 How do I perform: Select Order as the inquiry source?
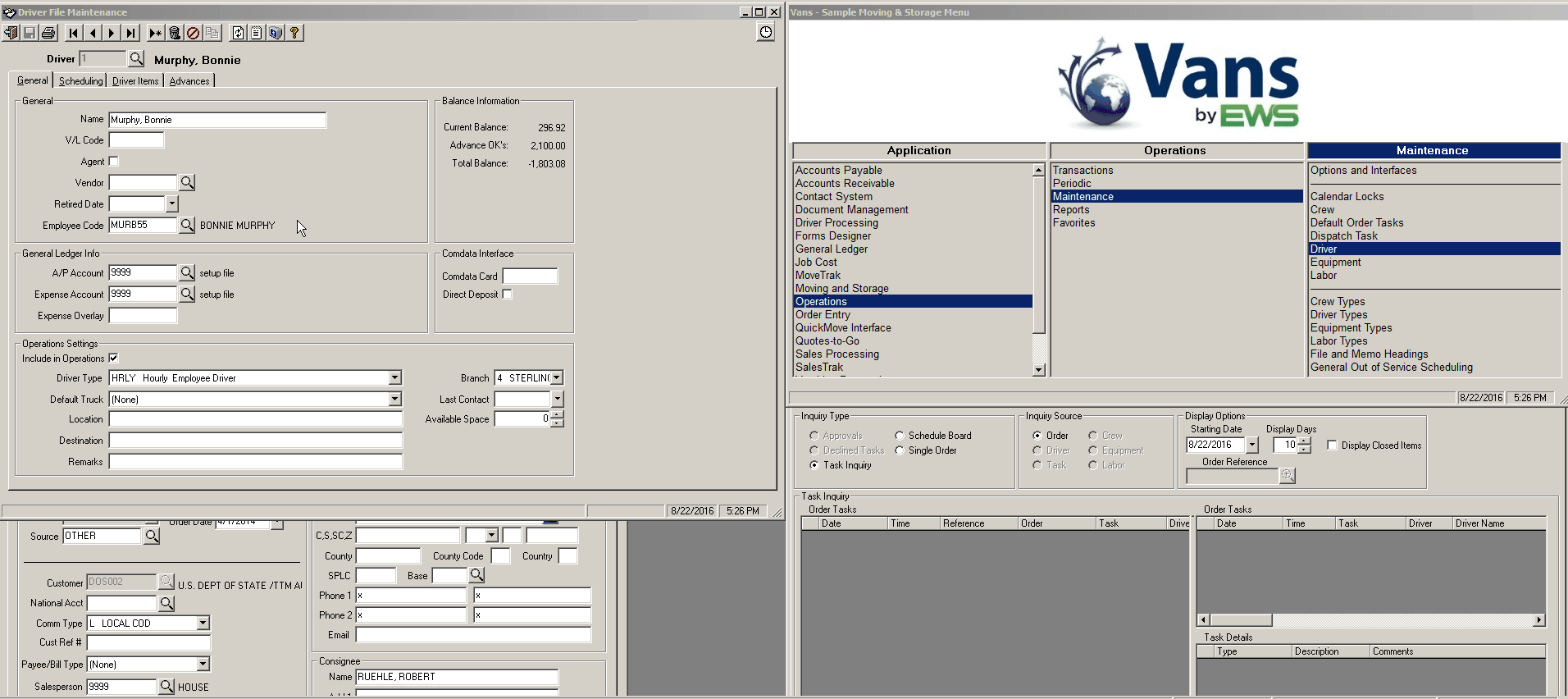click(x=1037, y=436)
